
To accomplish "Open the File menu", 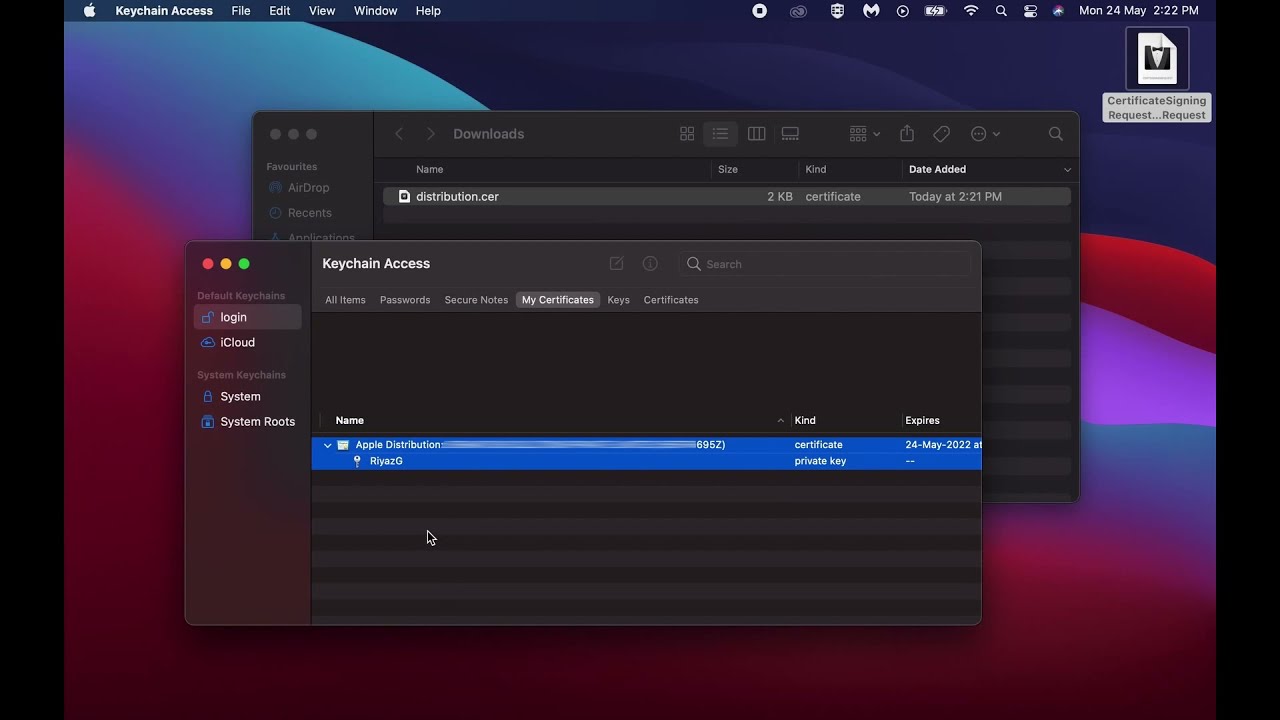I will click(241, 11).
